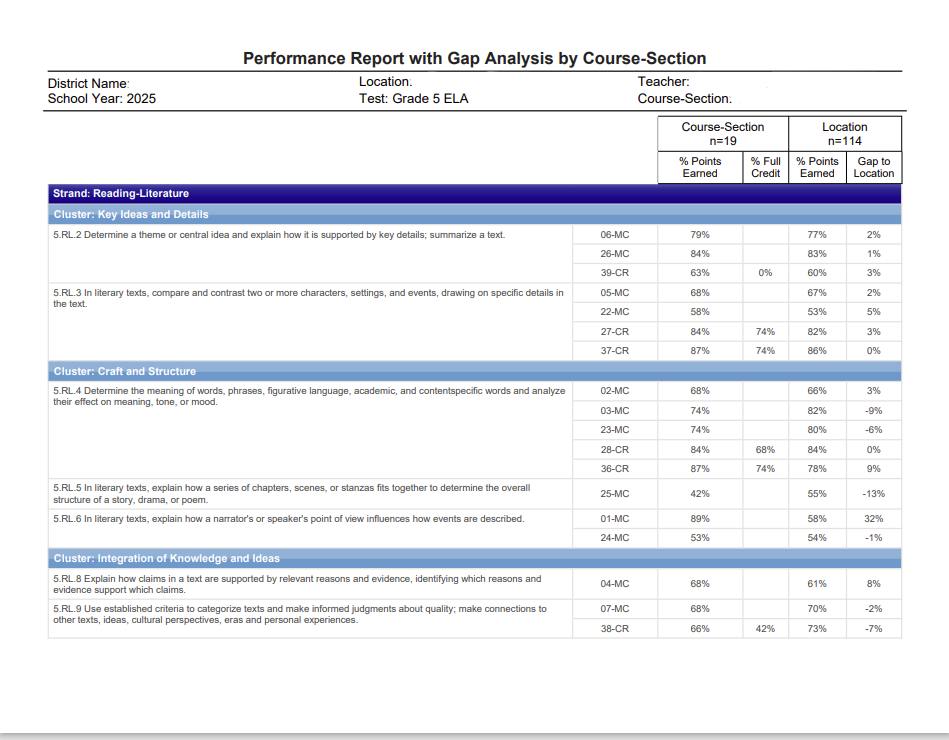Select the 'District Name:' label

tap(88, 83)
